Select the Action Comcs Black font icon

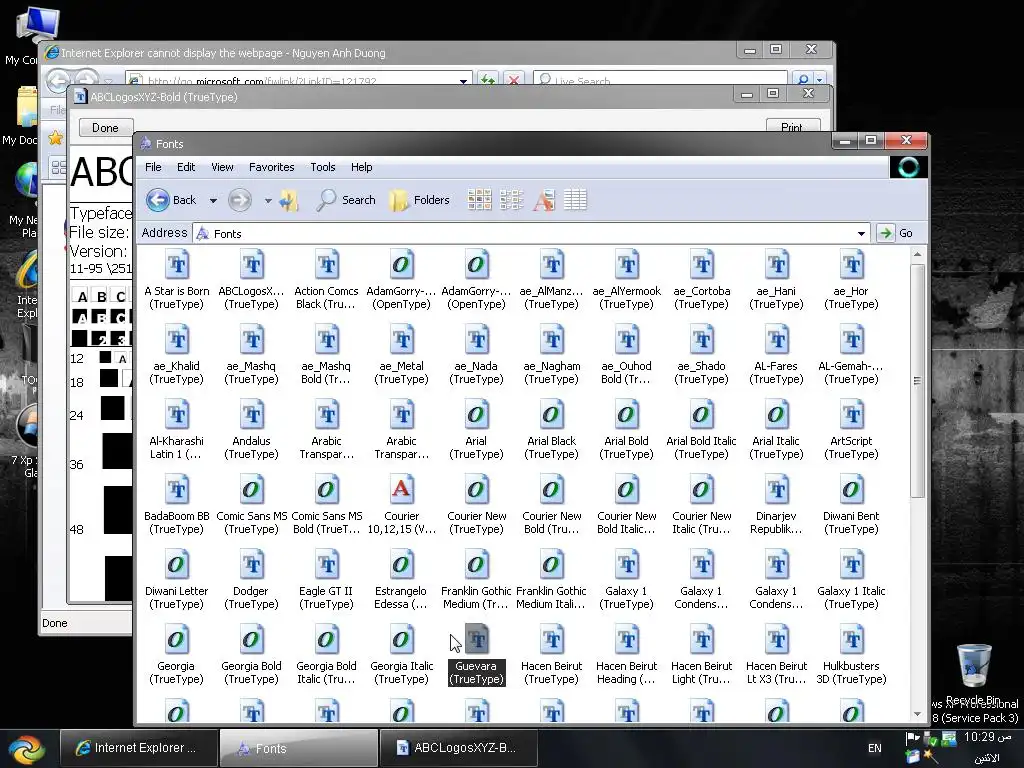[327, 265]
